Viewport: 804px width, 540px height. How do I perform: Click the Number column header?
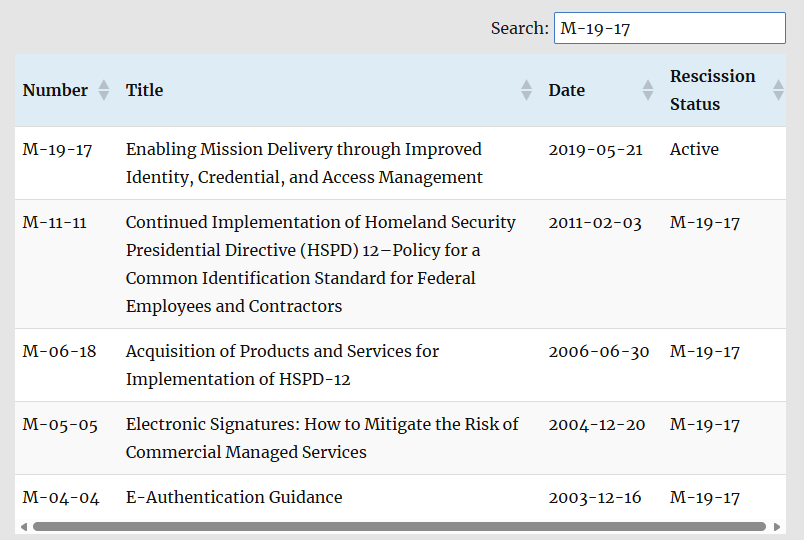[x=55, y=90]
